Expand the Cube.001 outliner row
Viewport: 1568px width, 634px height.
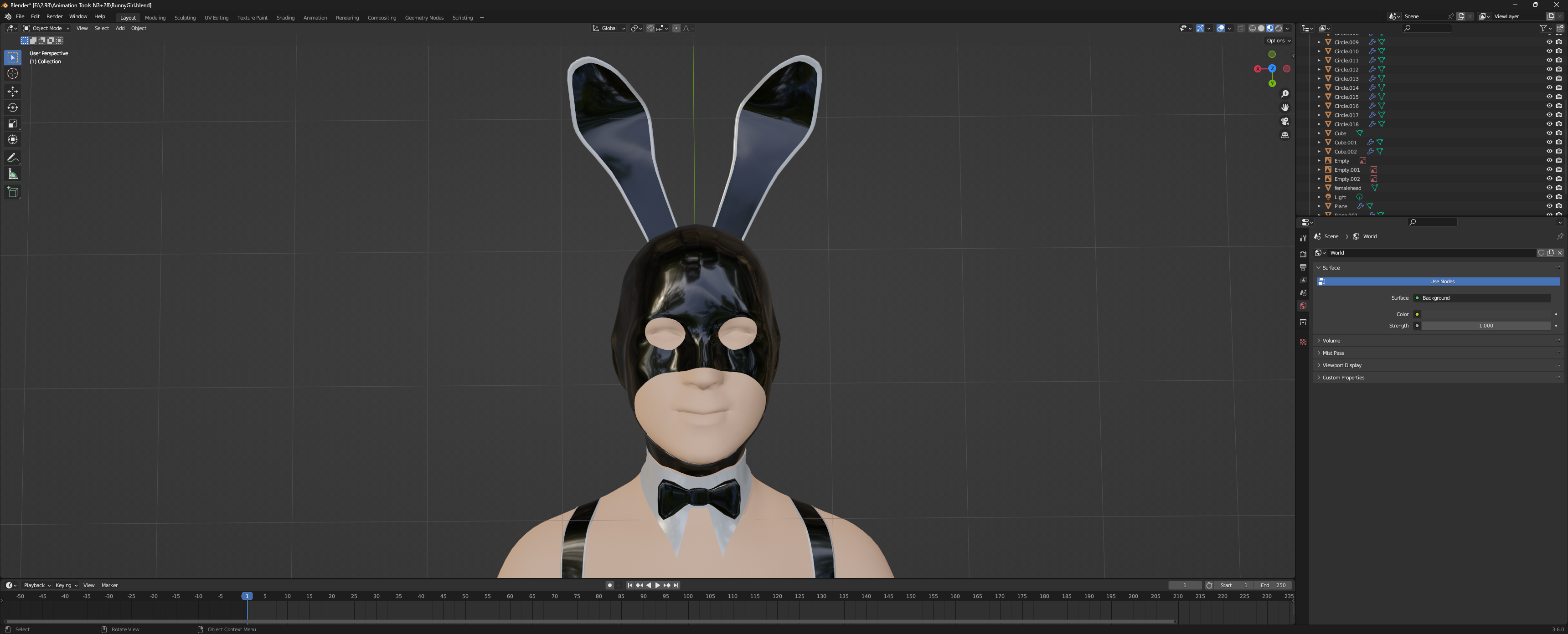[x=1319, y=143]
